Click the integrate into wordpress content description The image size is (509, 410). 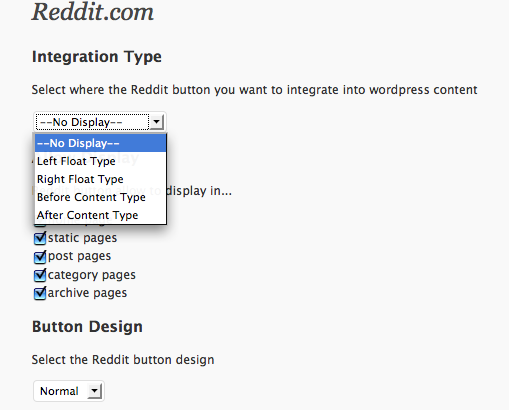pyautogui.click(x=254, y=90)
